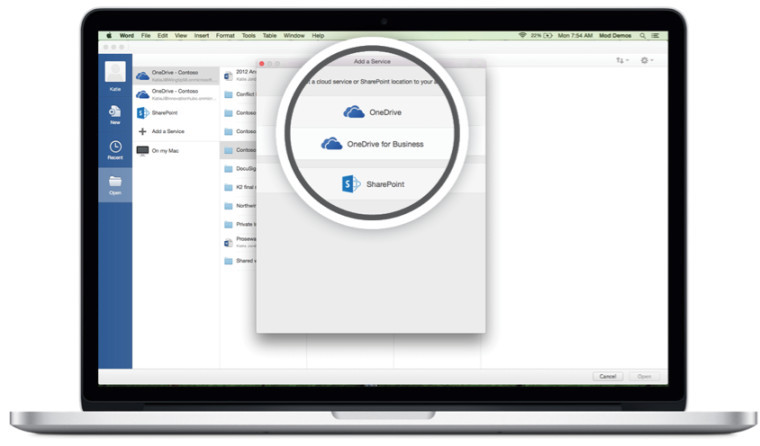
Task: Open the Conflict folder in file list
Action: point(239,95)
